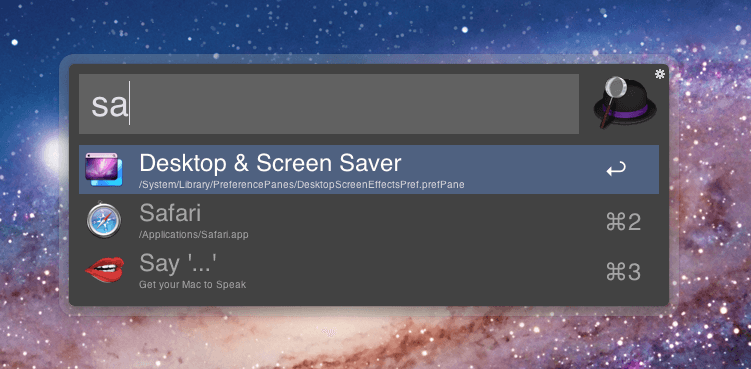Click the ⌘3 shortcut label

pos(623,272)
